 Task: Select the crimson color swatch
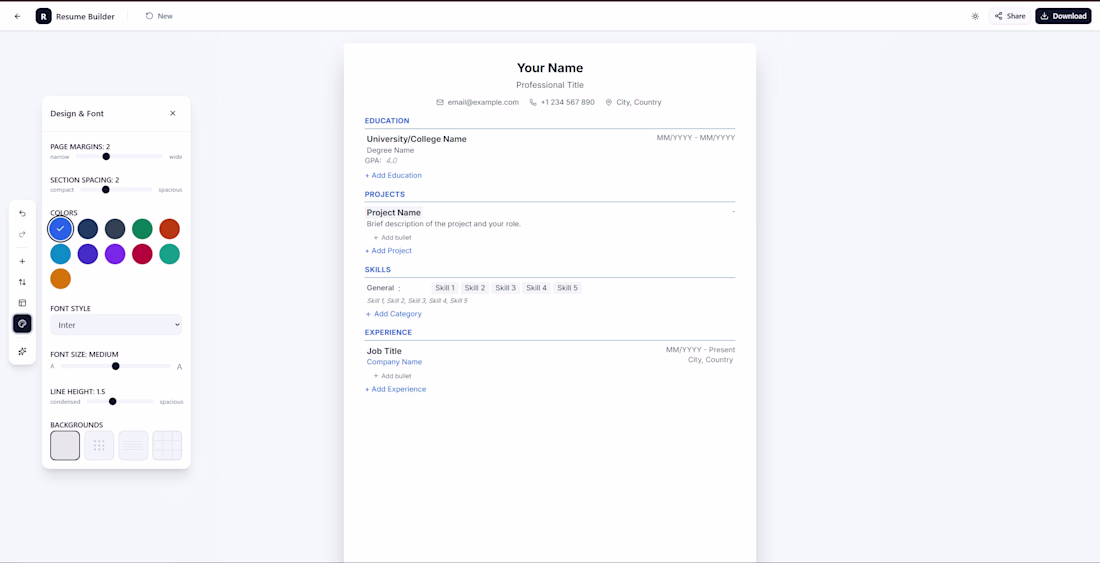[x=142, y=254]
